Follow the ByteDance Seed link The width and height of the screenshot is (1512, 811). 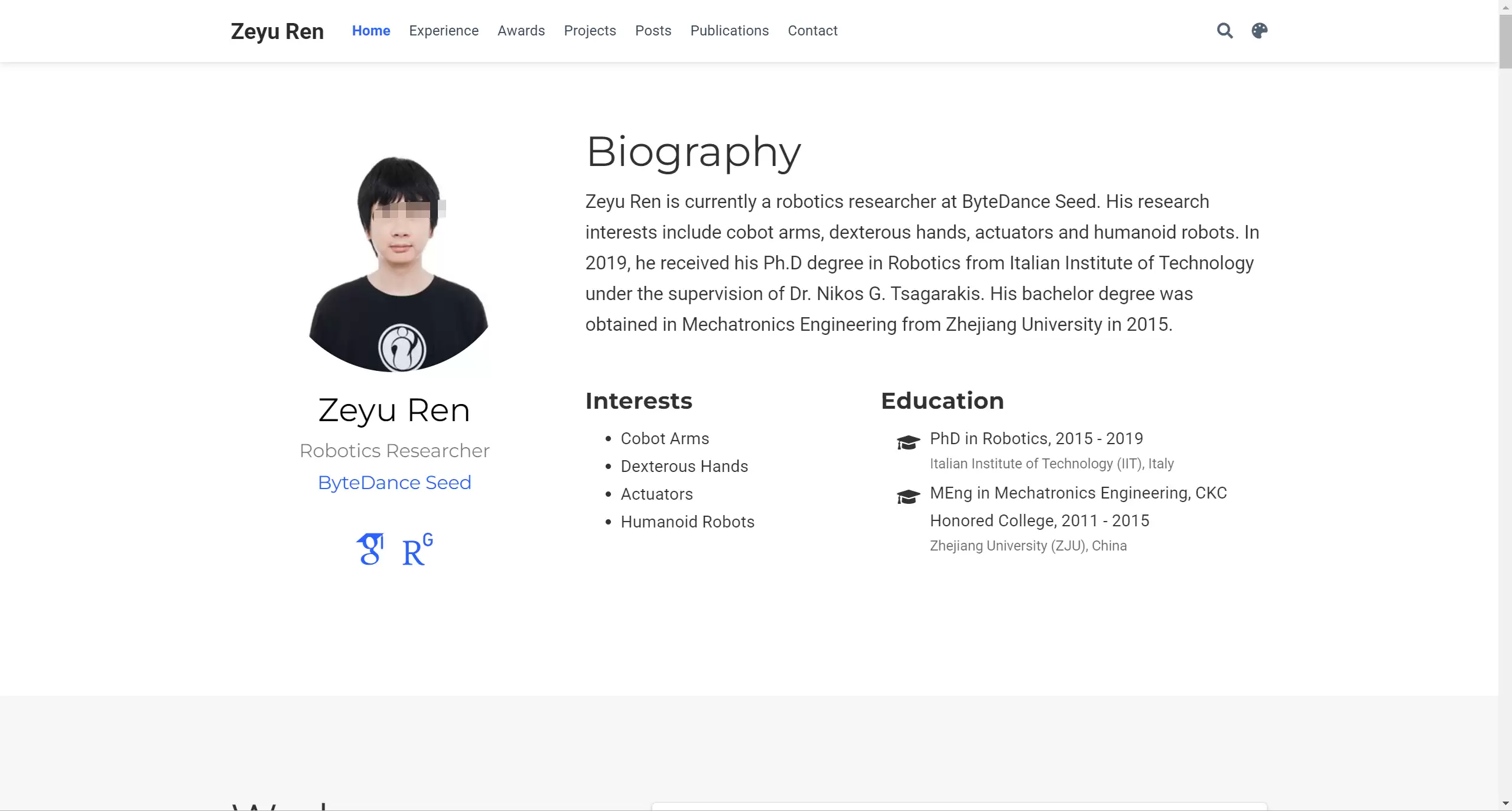click(x=394, y=483)
